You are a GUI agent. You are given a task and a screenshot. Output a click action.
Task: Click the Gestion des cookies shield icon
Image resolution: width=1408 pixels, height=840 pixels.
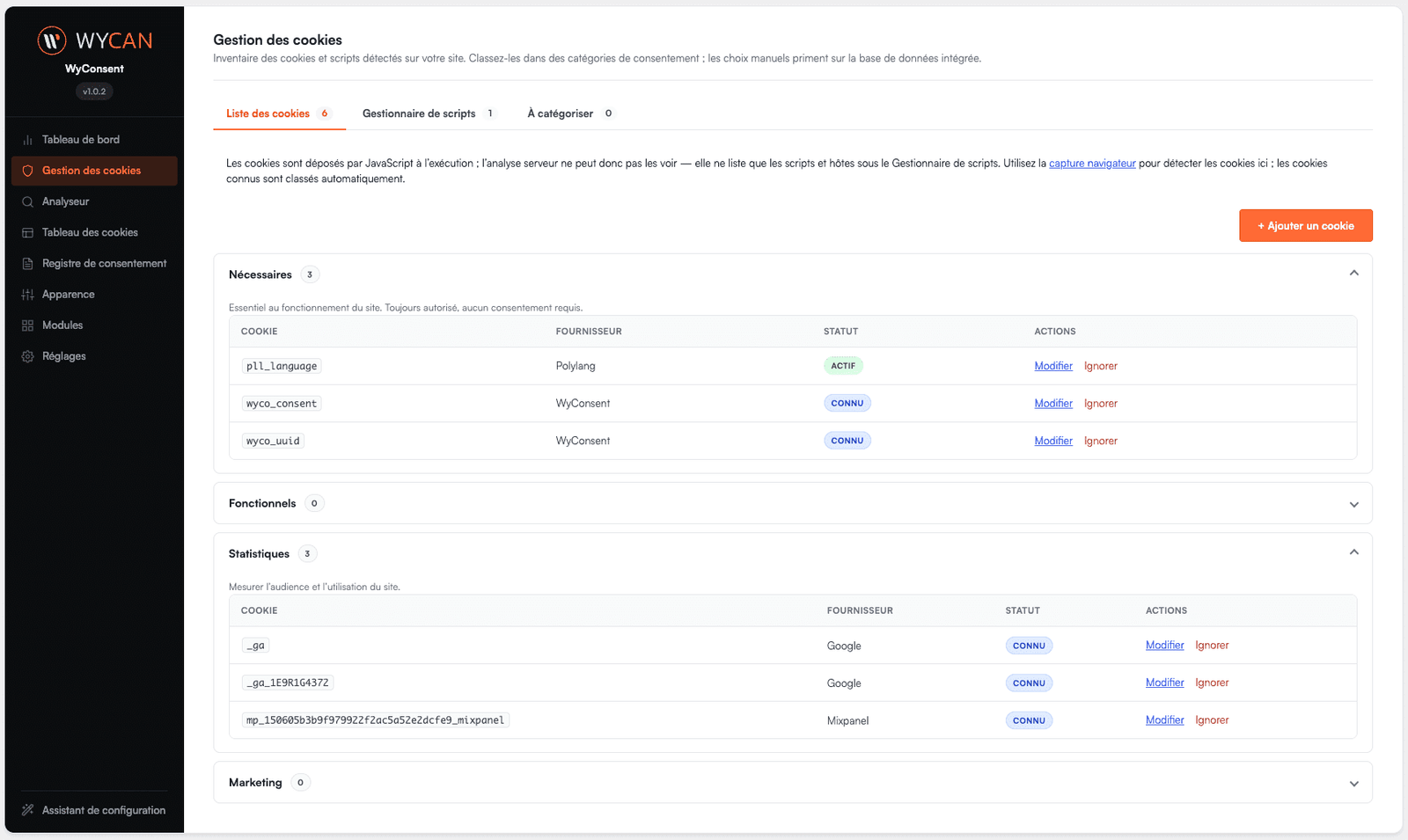point(27,171)
